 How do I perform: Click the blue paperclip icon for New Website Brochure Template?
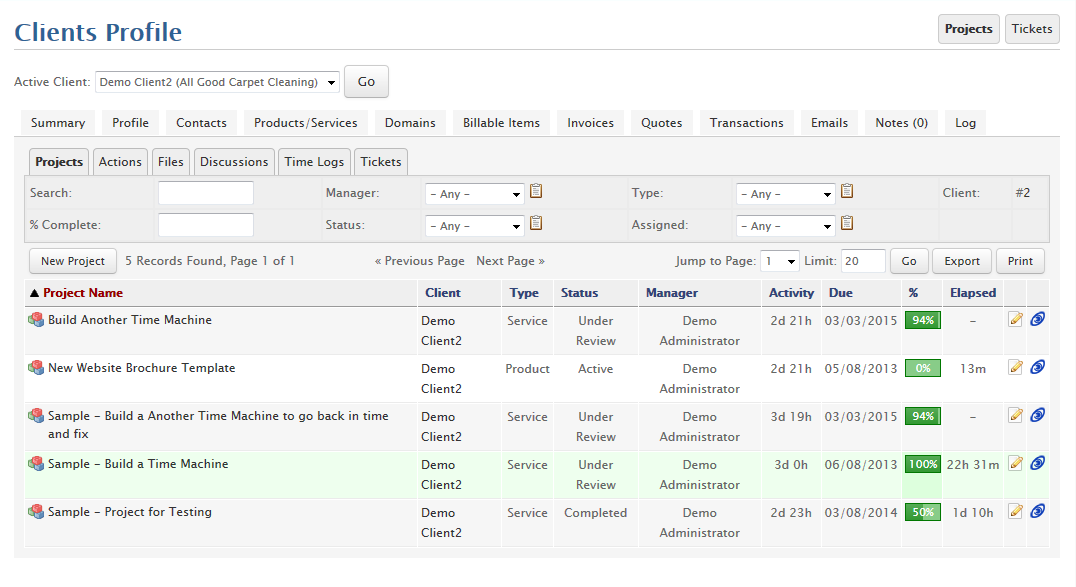click(x=1037, y=367)
